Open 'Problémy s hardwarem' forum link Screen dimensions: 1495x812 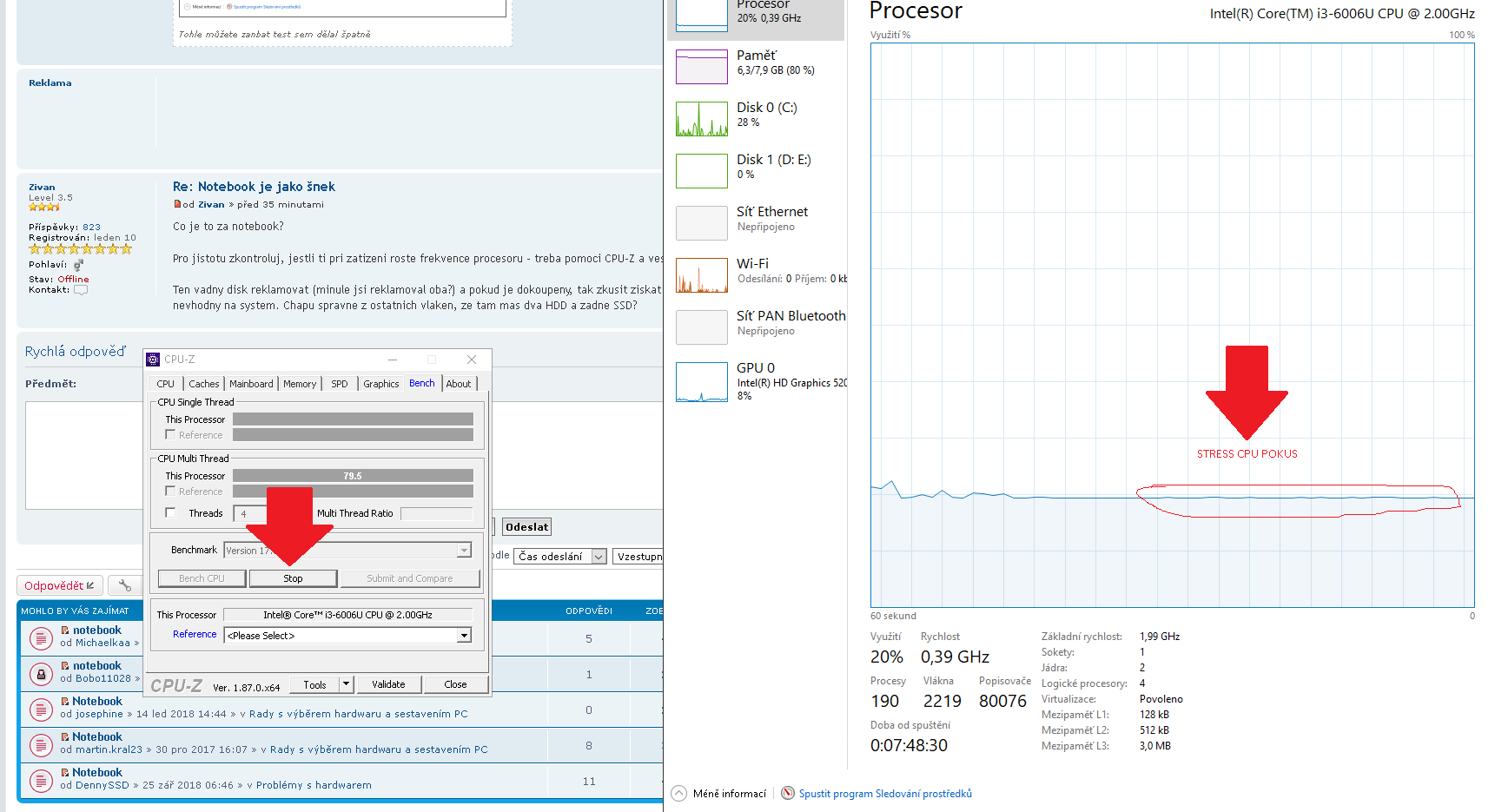click(x=314, y=785)
